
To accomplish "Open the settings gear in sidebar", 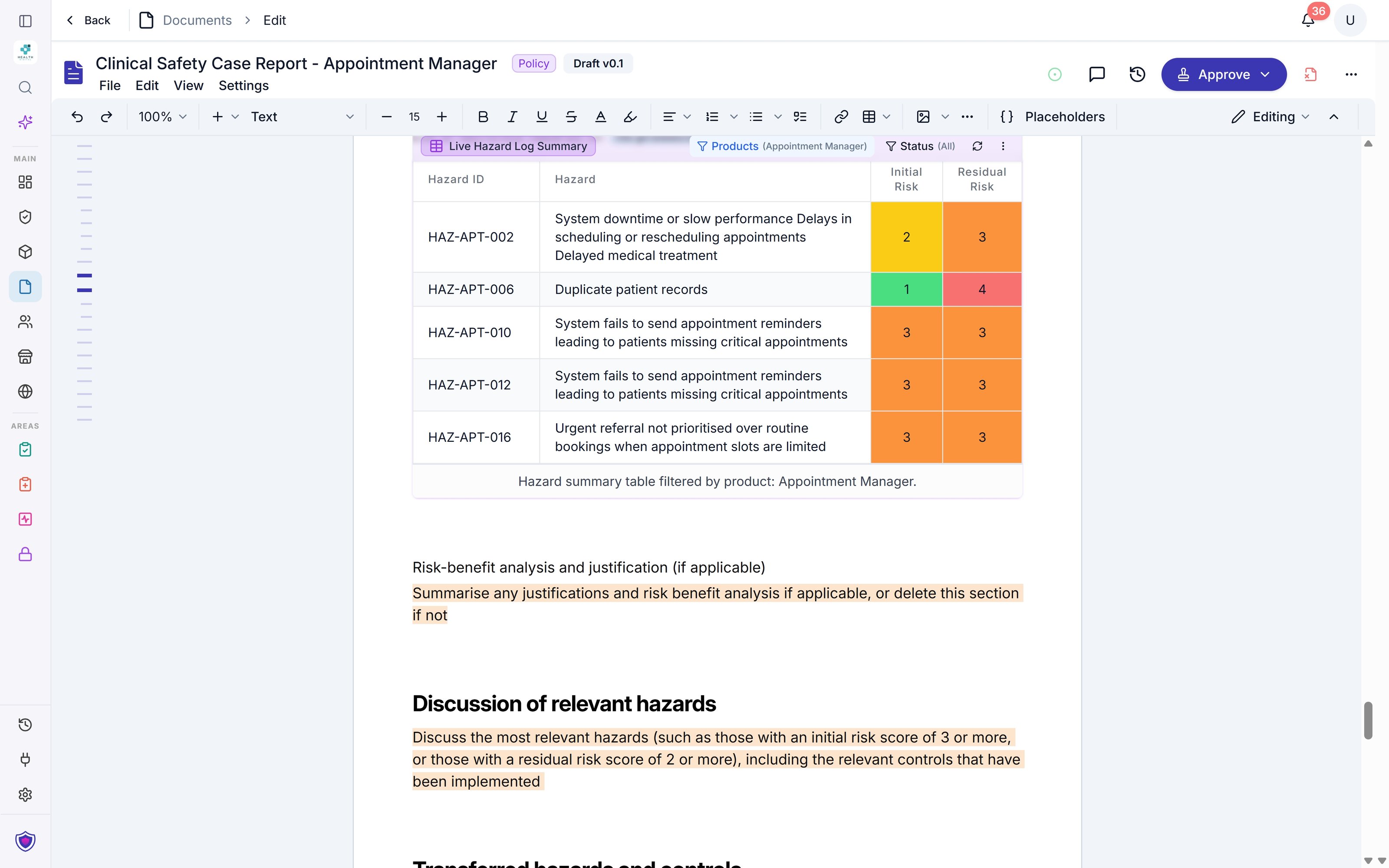I will (25, 795).
